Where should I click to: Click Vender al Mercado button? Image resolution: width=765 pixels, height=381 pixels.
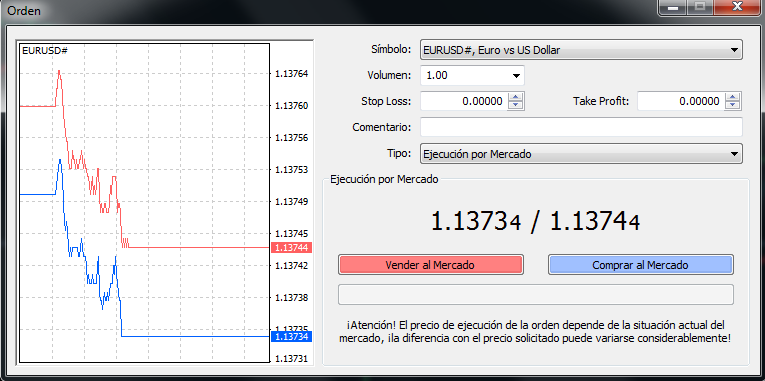tap(430, 265)
